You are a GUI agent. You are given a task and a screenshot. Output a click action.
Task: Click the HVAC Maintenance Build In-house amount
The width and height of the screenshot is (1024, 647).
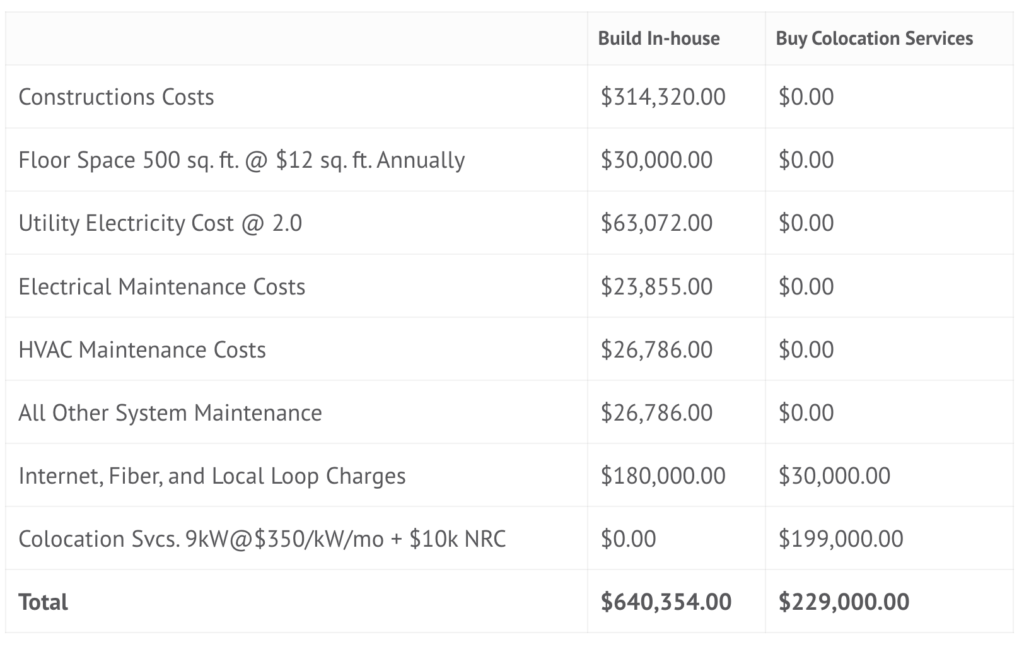pyautogui.click(x=656, y=349)
